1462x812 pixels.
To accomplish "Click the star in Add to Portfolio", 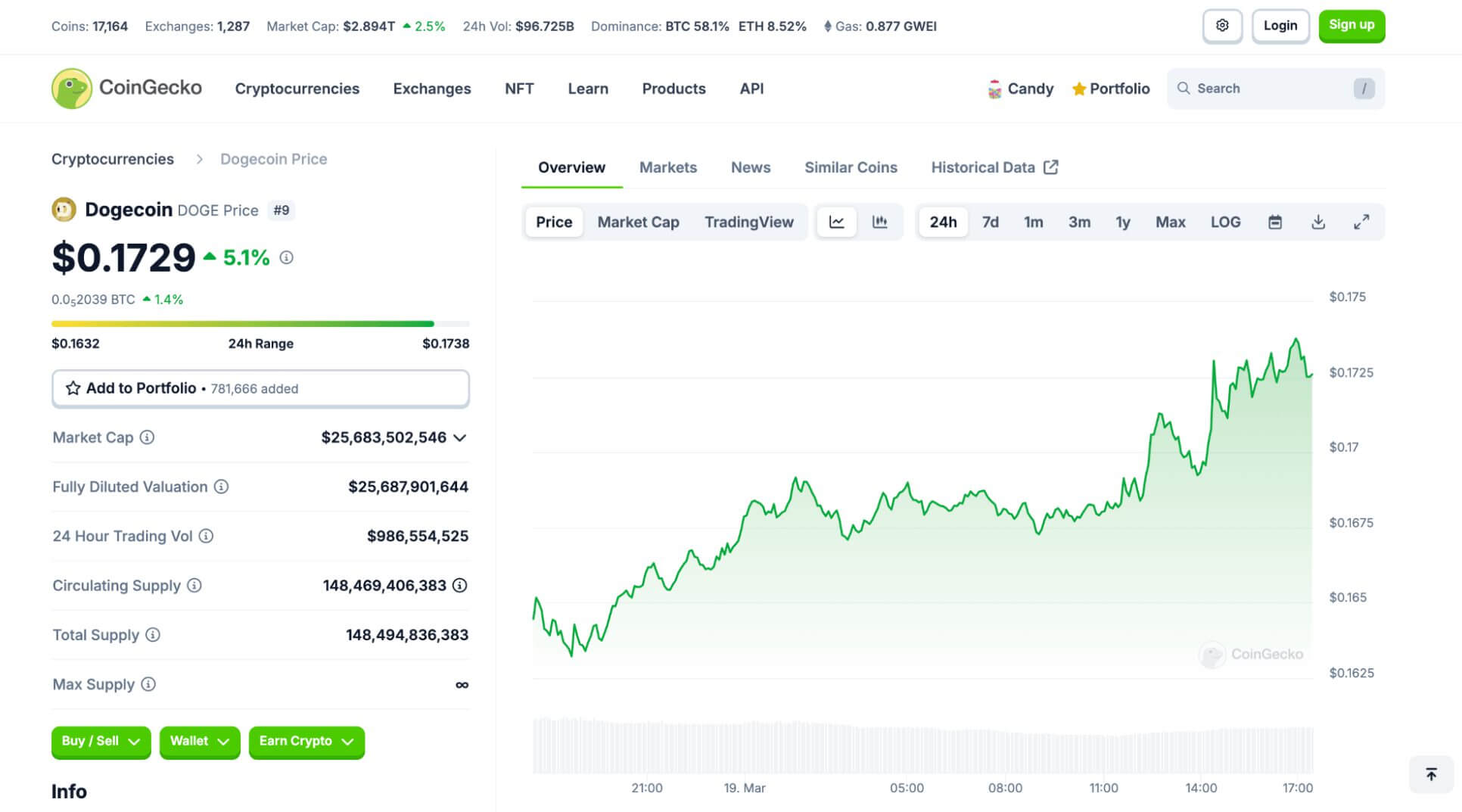I will click(73, 388).
